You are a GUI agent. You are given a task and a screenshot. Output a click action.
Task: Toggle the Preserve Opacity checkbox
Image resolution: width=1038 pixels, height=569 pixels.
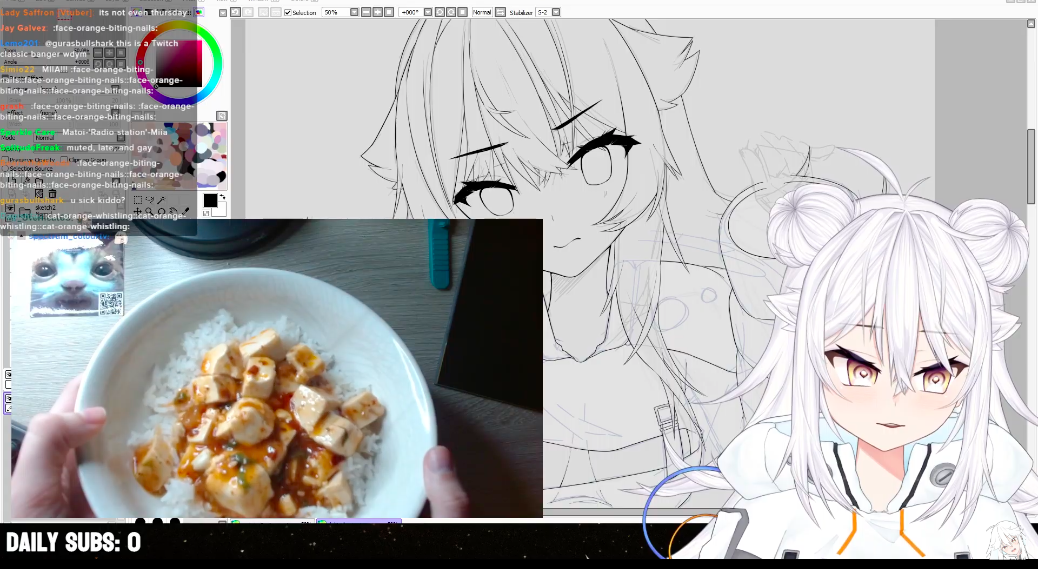(x=5, y=159)
